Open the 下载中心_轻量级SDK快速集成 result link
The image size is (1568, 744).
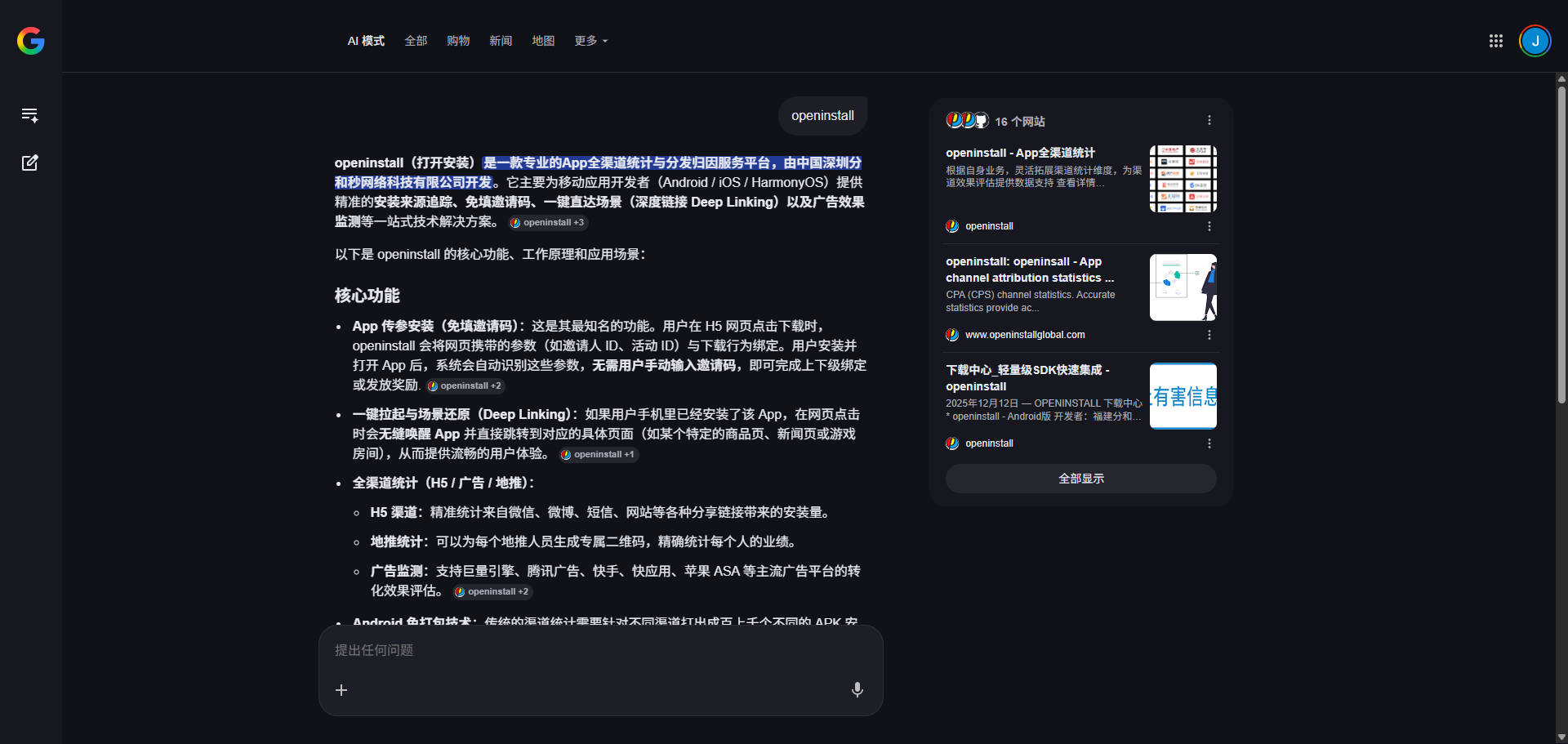tap(1027, 378)
